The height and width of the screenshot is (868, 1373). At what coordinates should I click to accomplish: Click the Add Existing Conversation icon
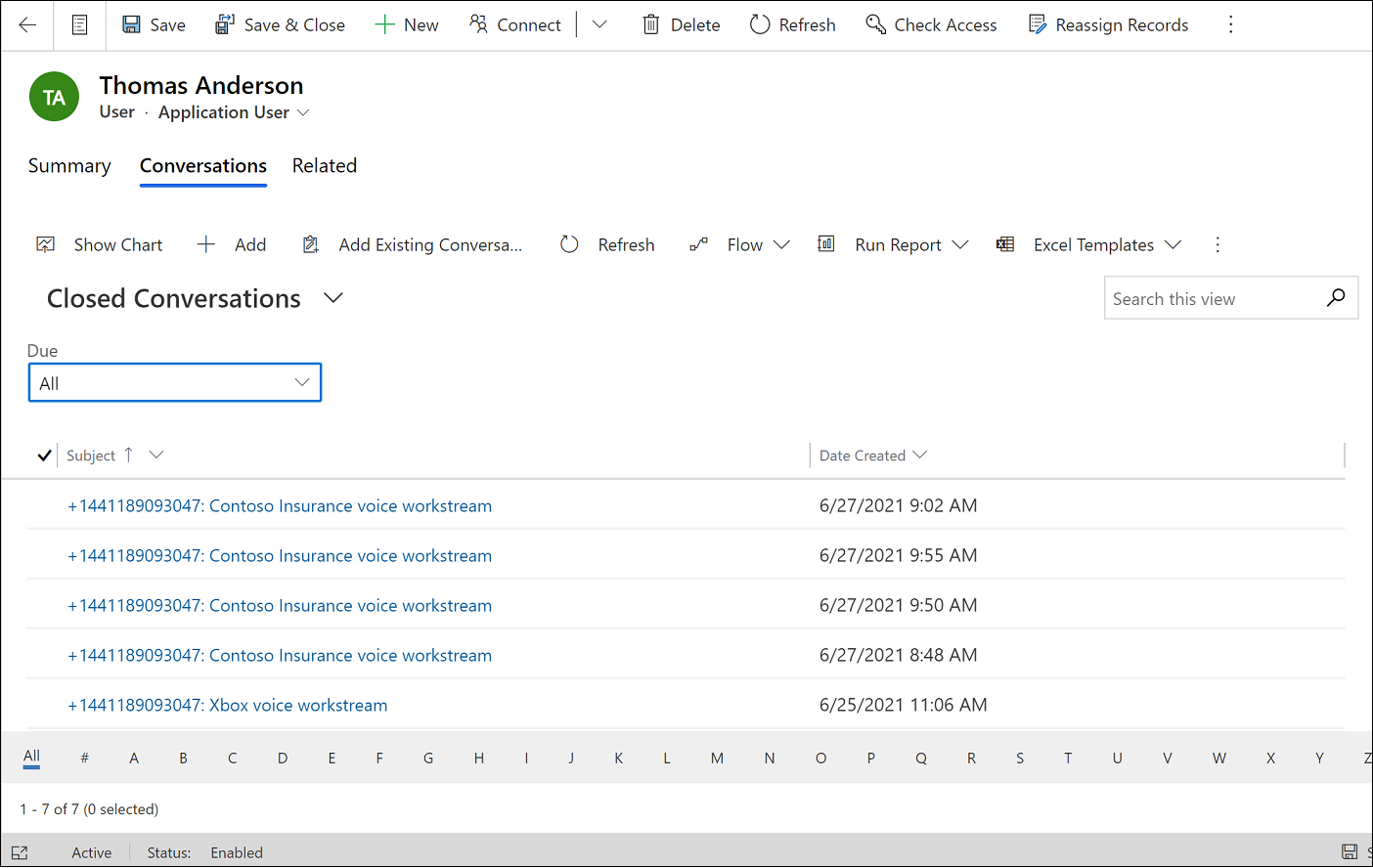tap(310, 244)
